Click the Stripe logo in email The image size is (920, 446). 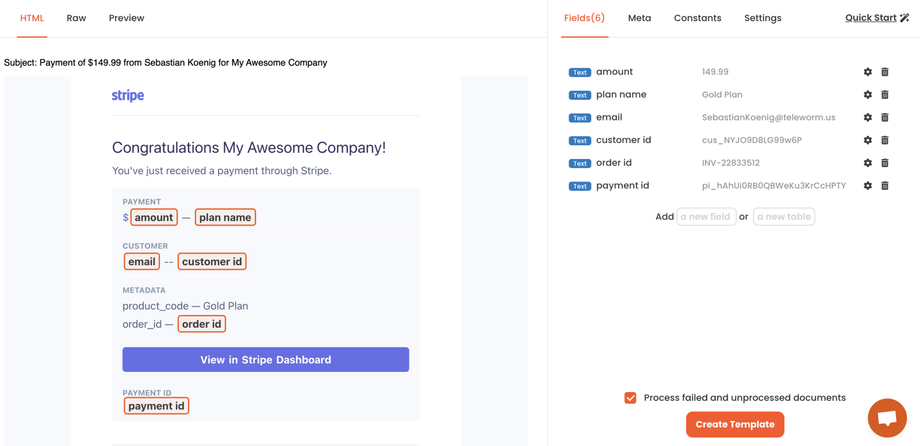point(128,96)
